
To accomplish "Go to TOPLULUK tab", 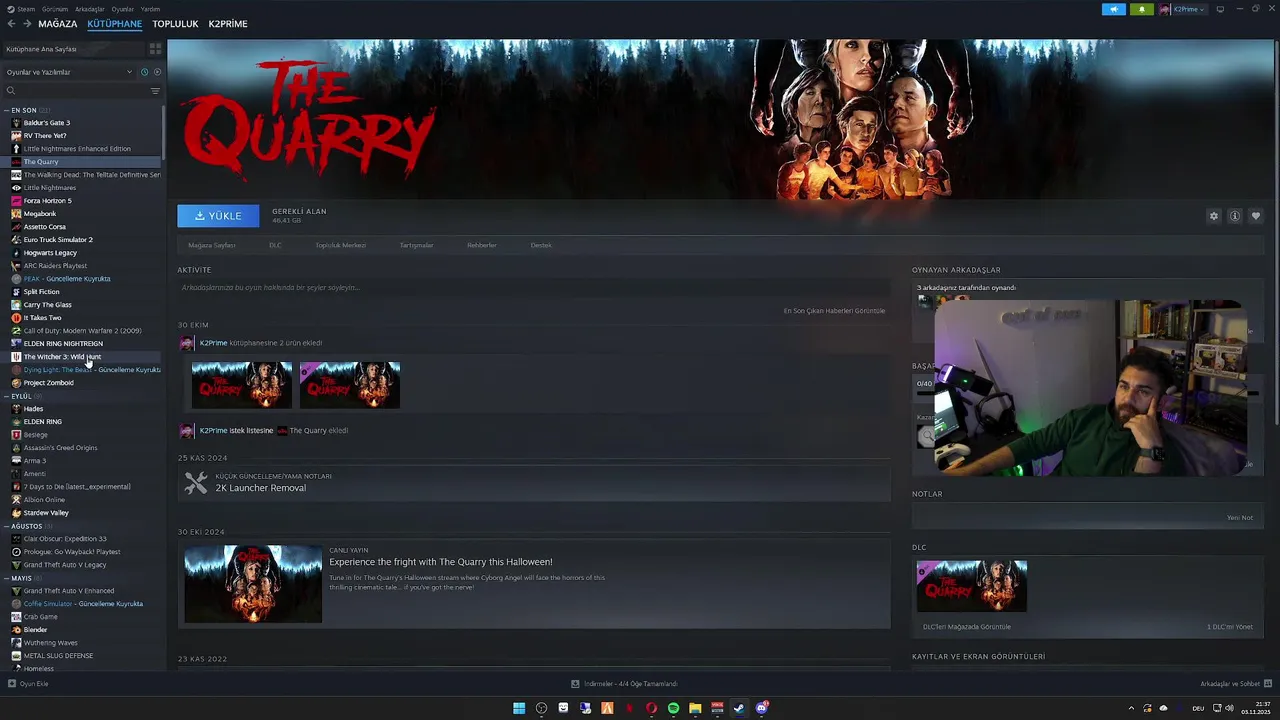I will [175, 23].
